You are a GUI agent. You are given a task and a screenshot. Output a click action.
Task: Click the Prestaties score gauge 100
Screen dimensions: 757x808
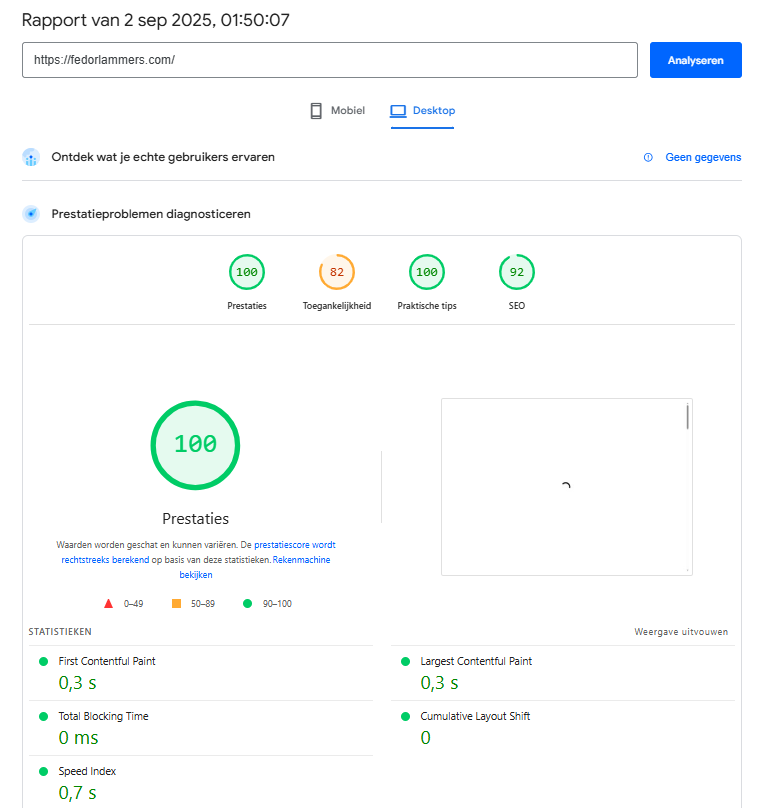(x=246, y=272)
